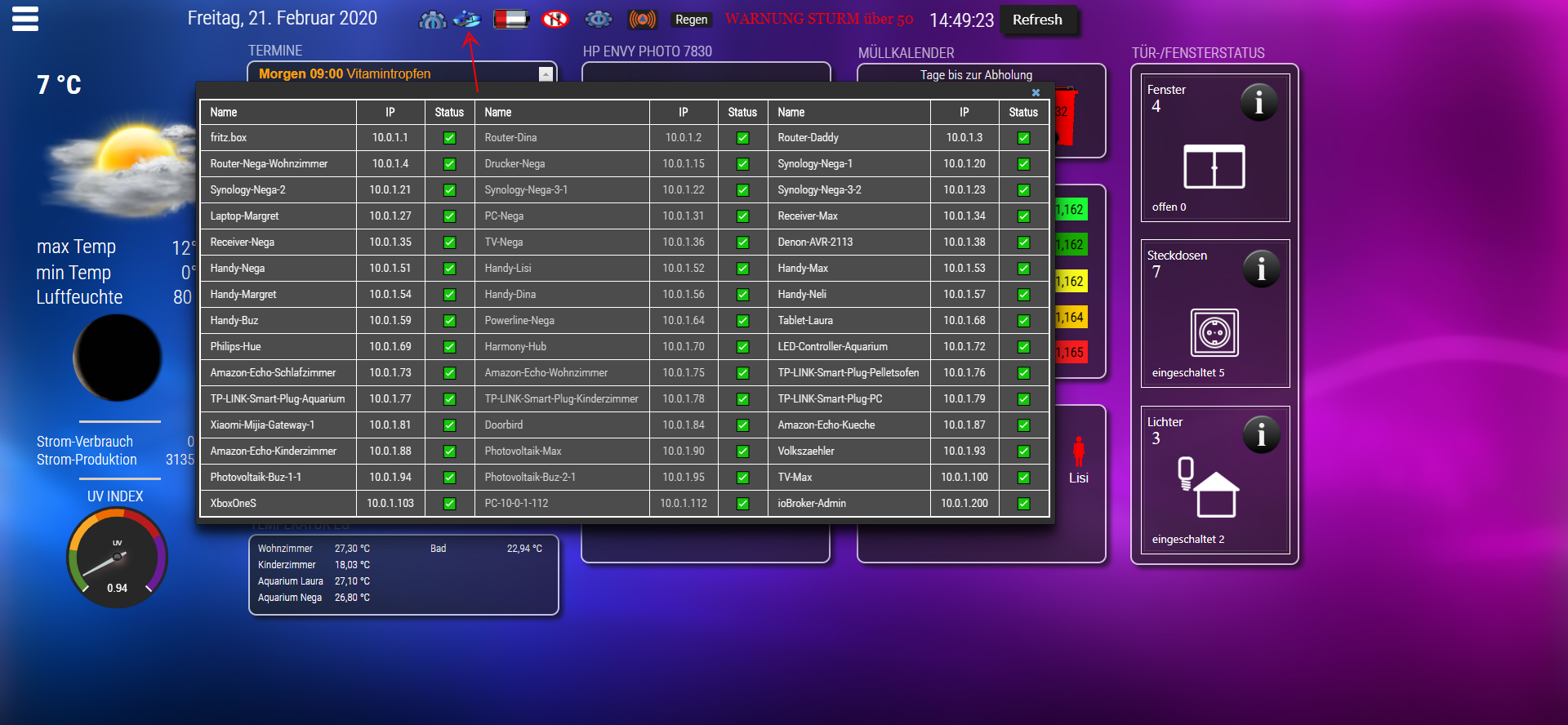Click the network devices icon in top bar
Viewport: 1568px width, 725px height.
click(x=467, y=19)
